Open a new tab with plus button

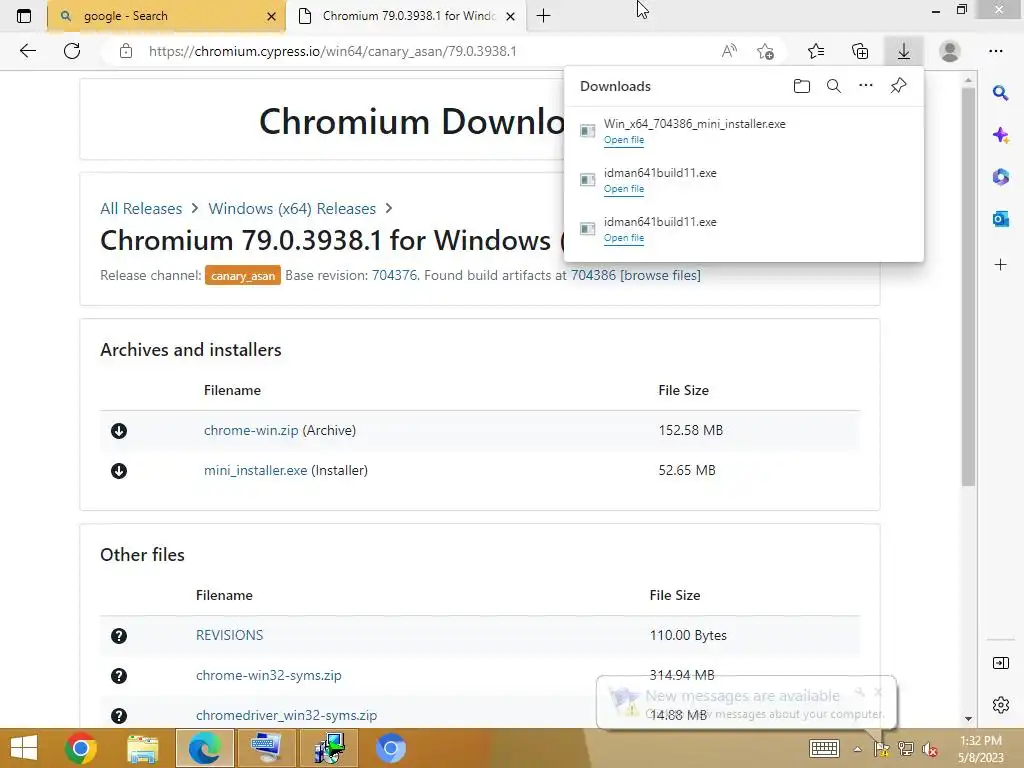click(x=543, y=16)
